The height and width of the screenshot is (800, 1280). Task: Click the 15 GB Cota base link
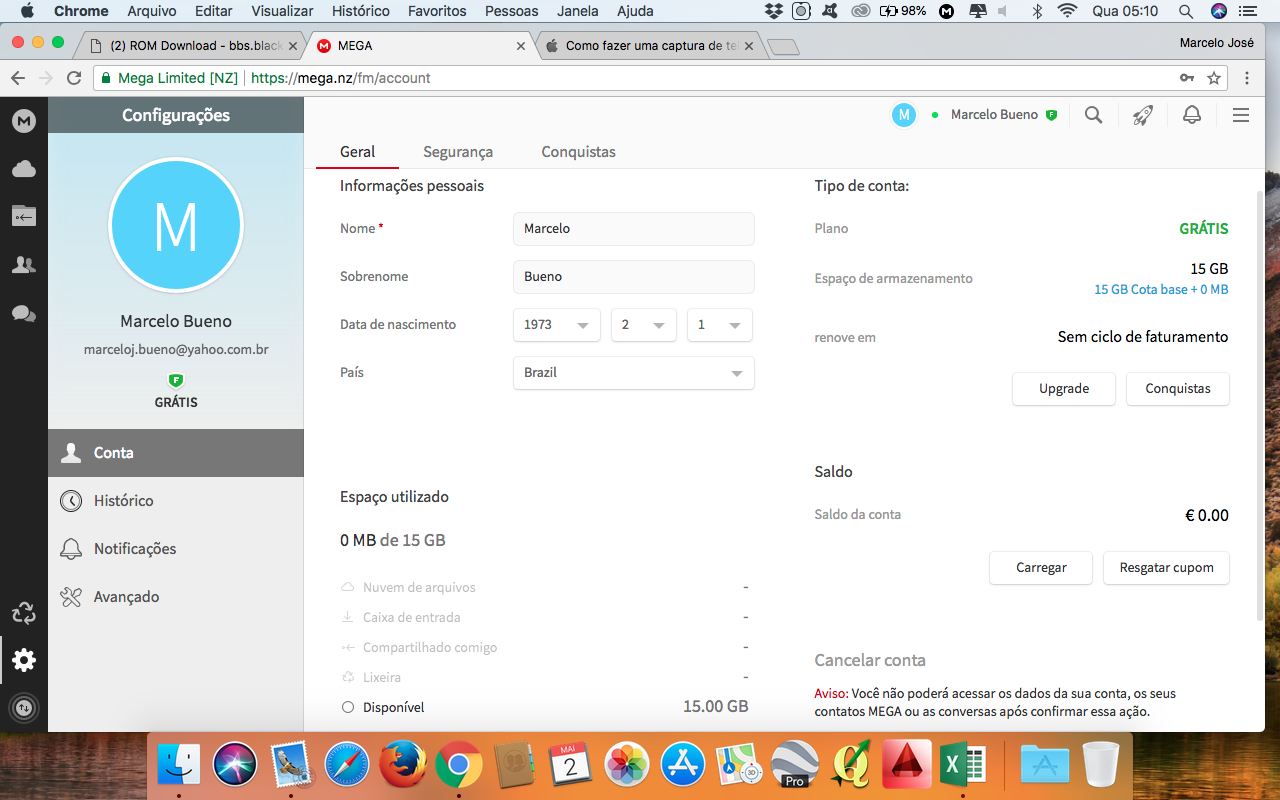[1161, 290]
